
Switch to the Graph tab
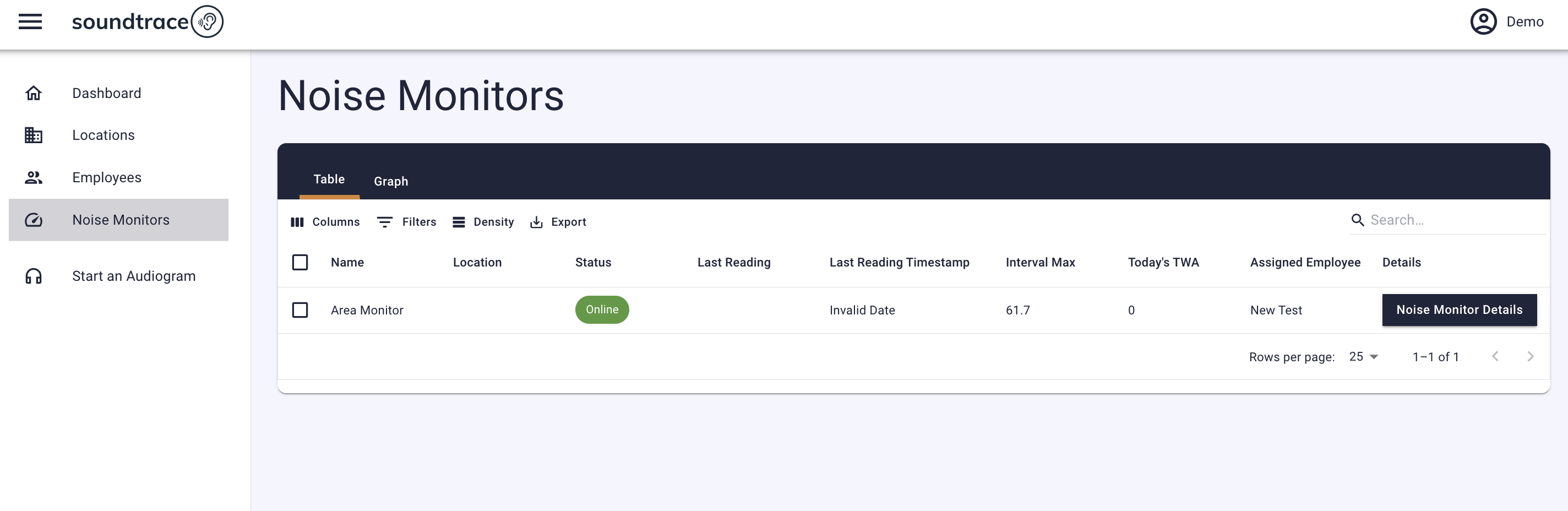point(391,182)
